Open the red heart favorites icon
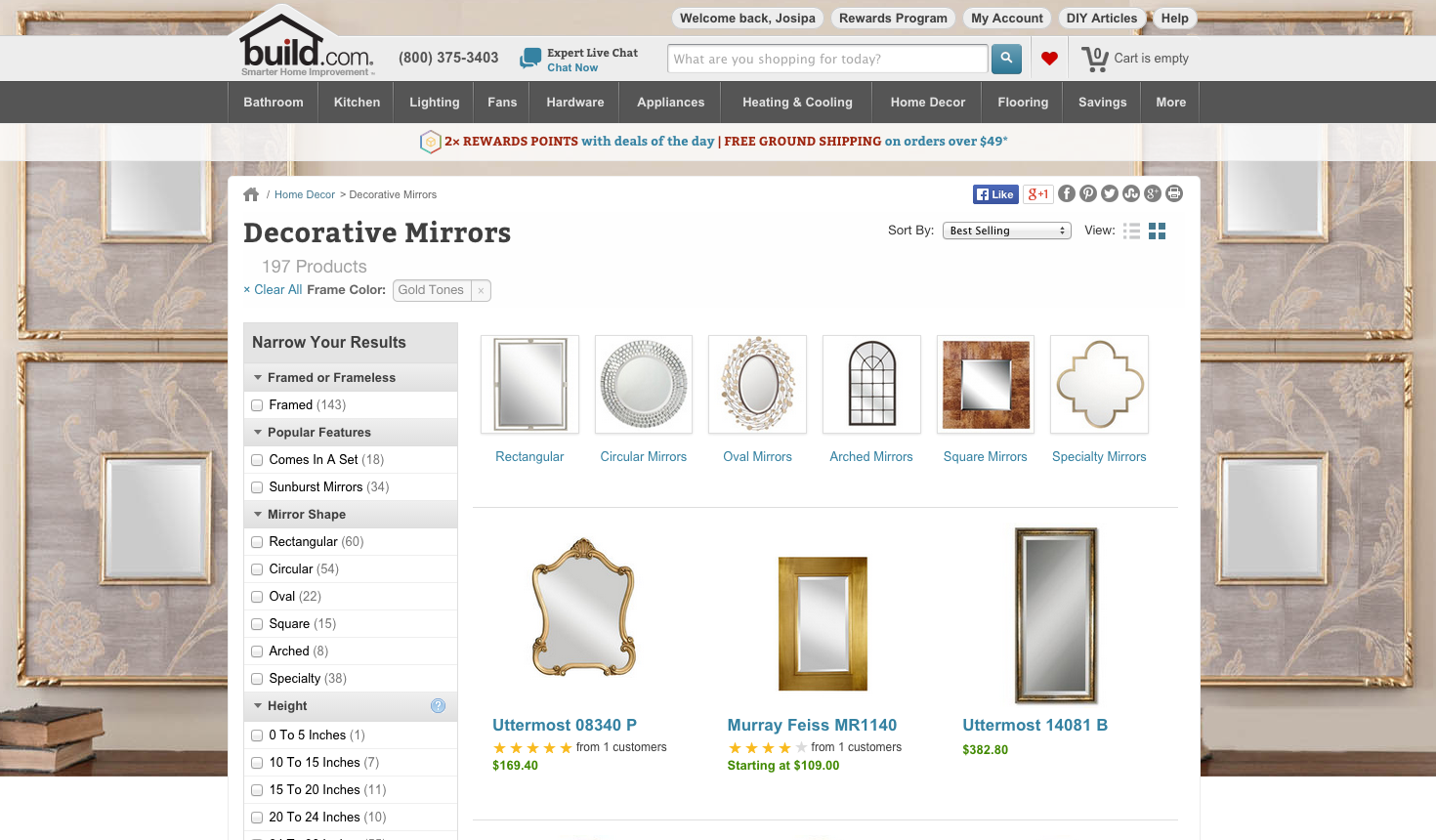Image resolution: width=1436 pixels, height=840 pixels. point(1049,59)
